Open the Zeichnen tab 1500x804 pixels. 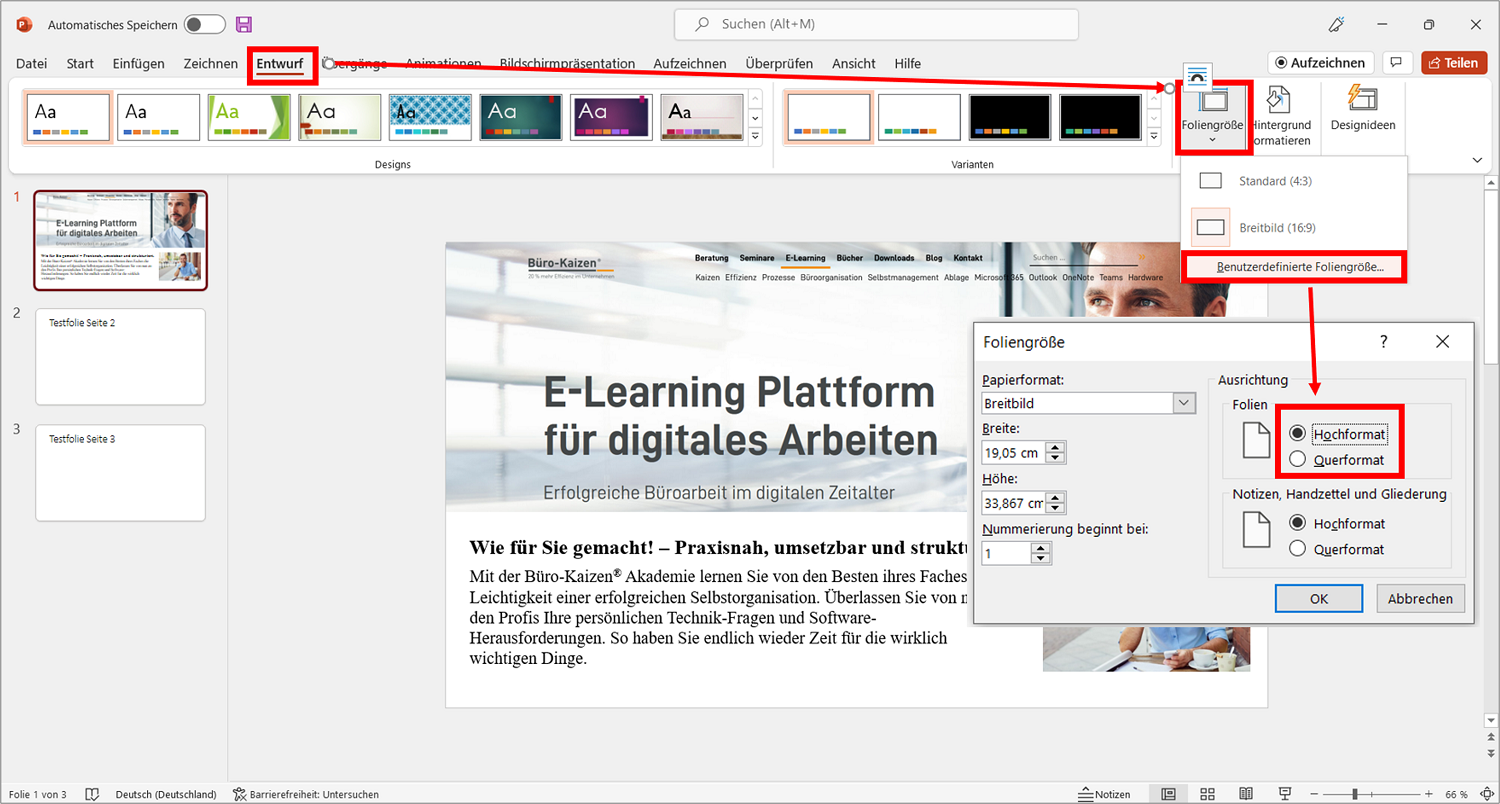(x=210, y=63)
